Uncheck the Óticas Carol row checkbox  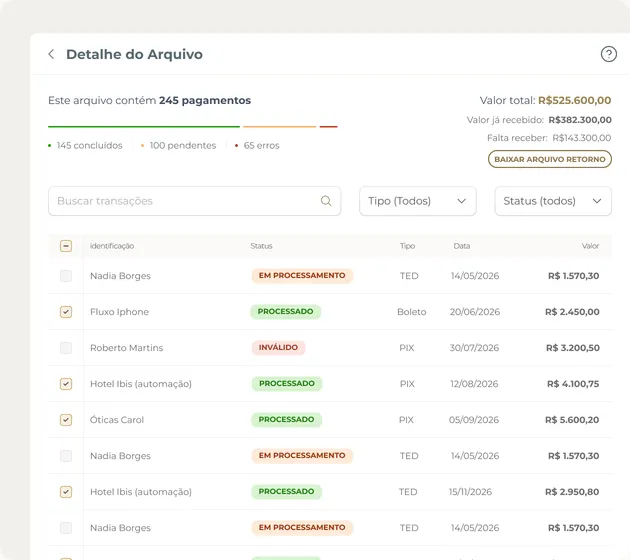66,420
